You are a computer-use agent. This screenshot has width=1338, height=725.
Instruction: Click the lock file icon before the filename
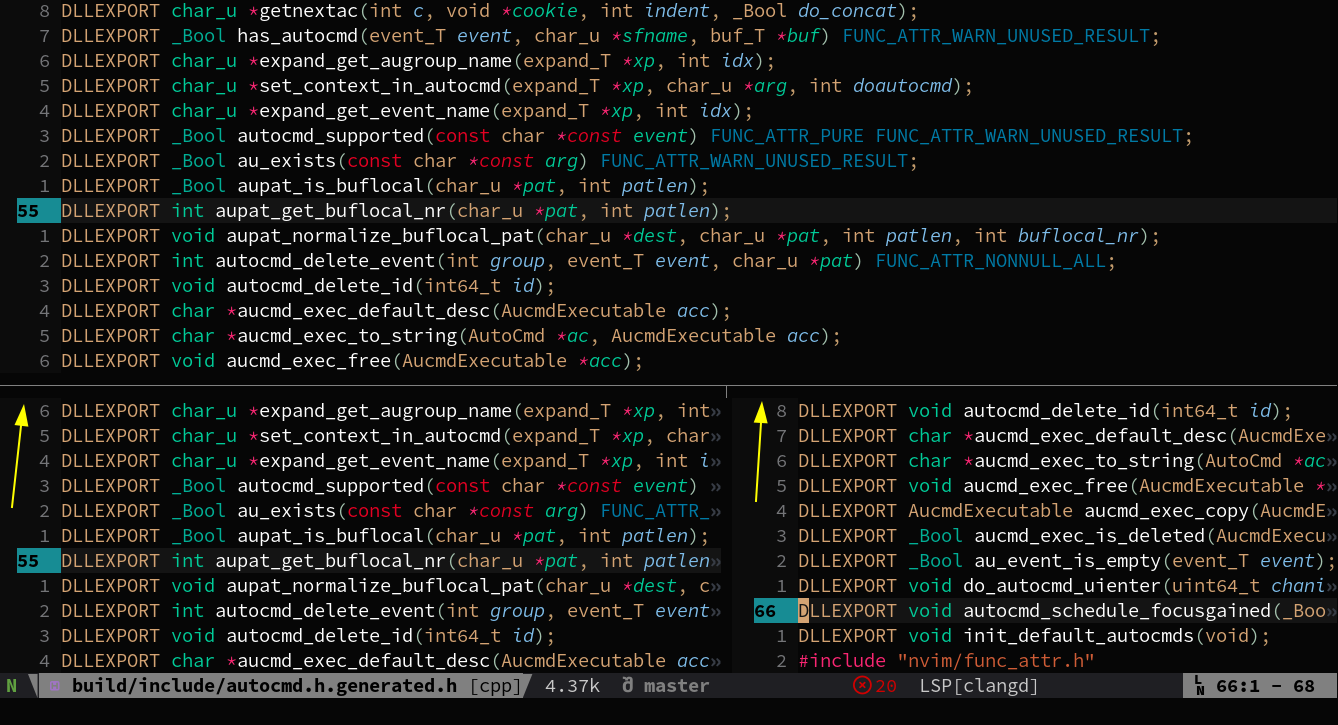click(x=54, y=686)
